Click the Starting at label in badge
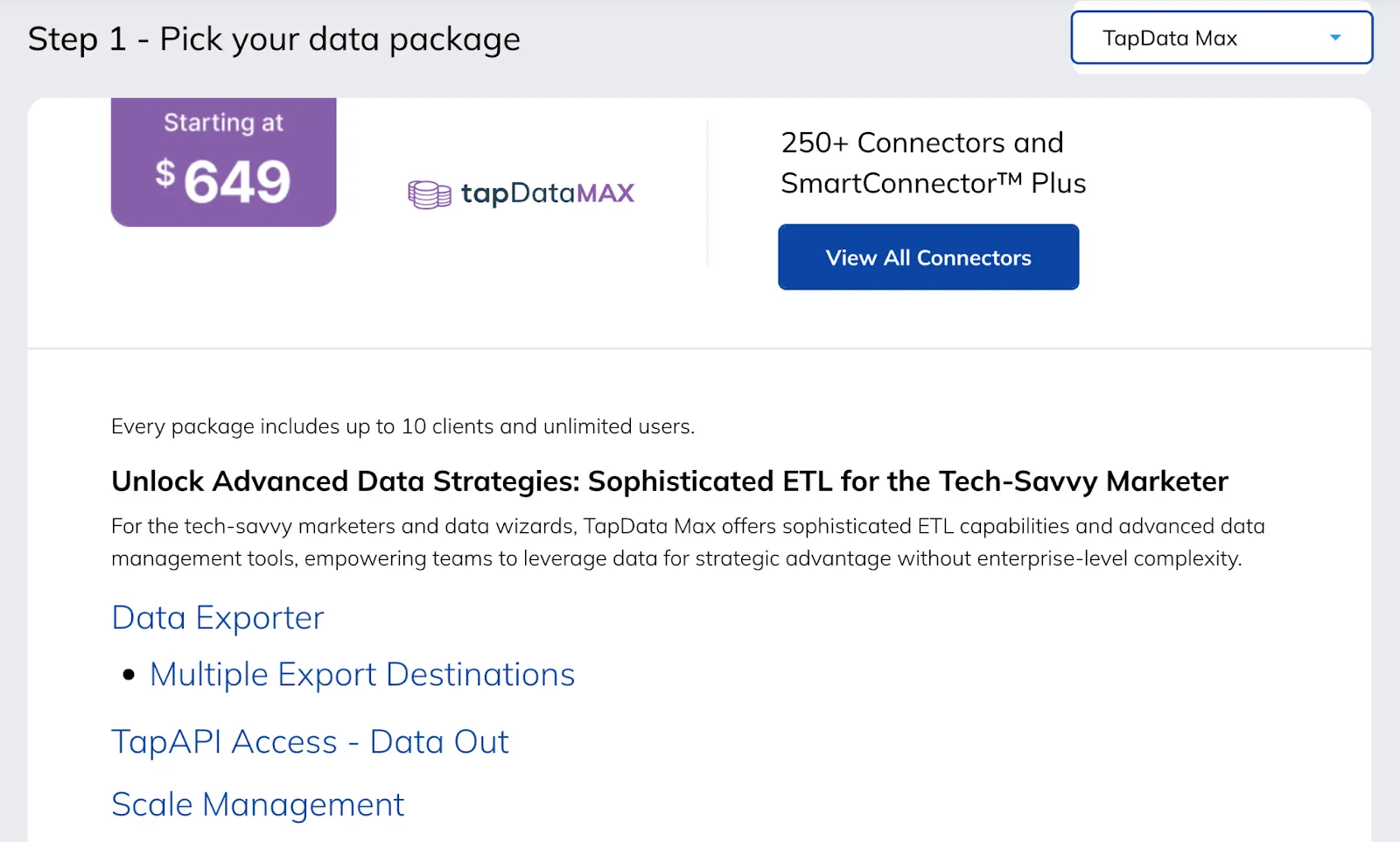Viewport: 1400px width, 842px height. click(223, 123)
